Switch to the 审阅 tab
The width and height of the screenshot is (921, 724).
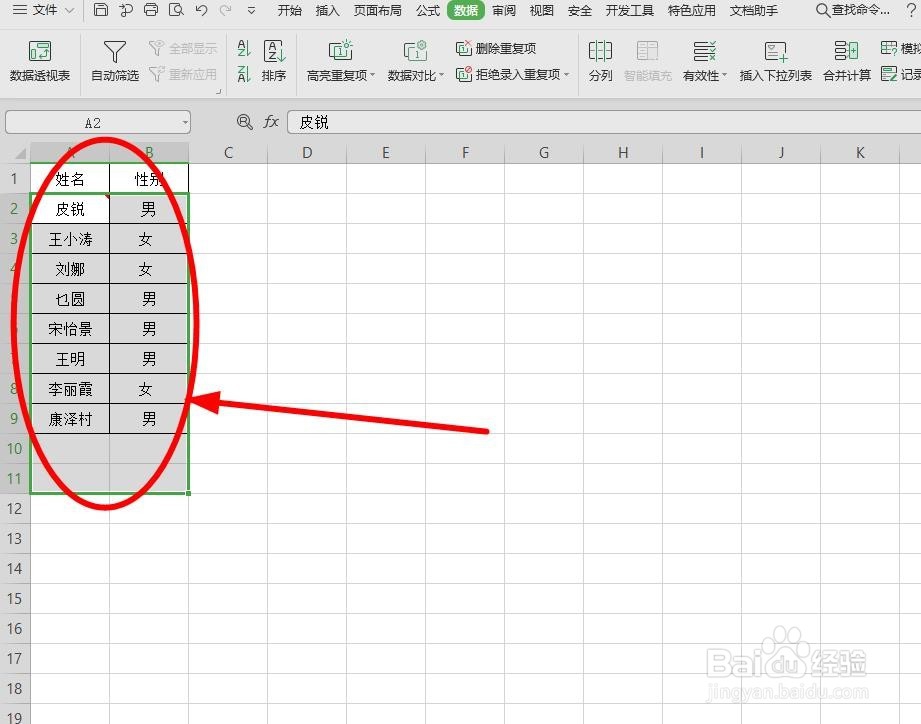tap(504, 11)
